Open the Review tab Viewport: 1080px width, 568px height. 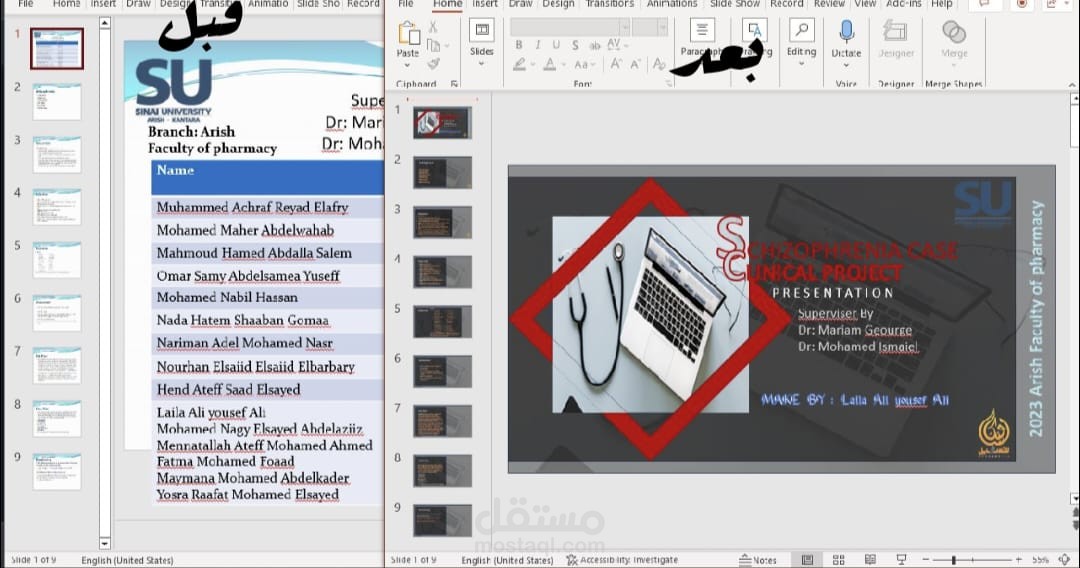(x=829, y=4)
